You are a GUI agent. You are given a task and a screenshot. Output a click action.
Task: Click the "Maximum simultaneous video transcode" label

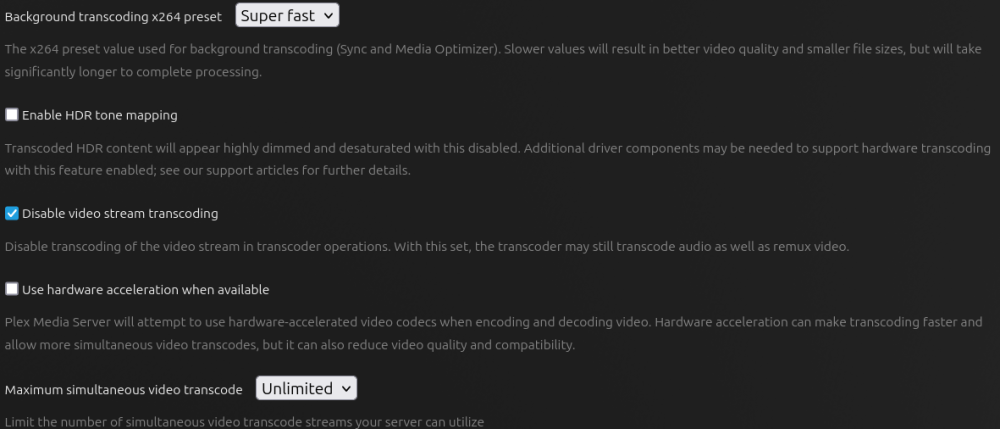coord(124,389)
